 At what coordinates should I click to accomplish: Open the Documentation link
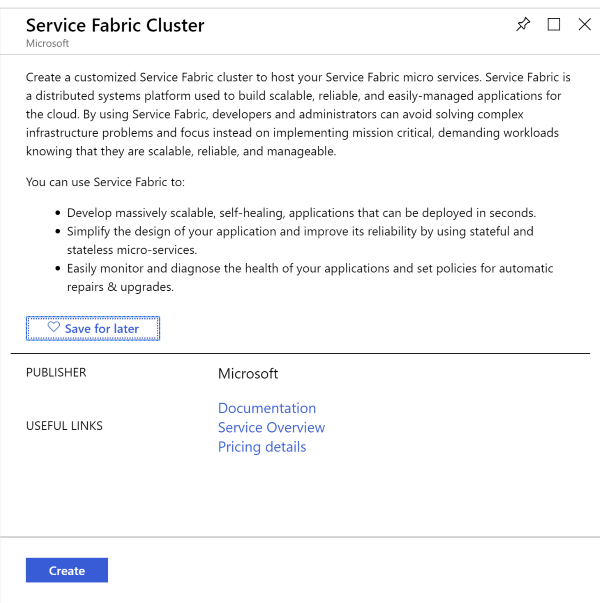coord(267,408)
